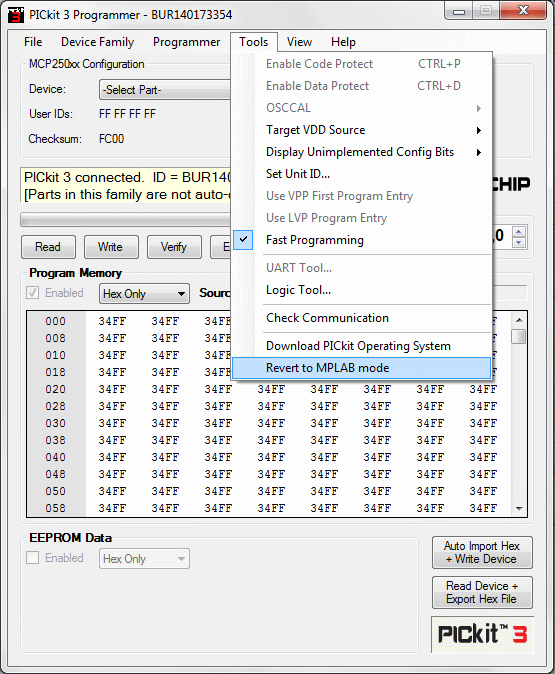Open the Device Family menu
The width and height of the screenshot is (555, 674).
tap(98, 42)
